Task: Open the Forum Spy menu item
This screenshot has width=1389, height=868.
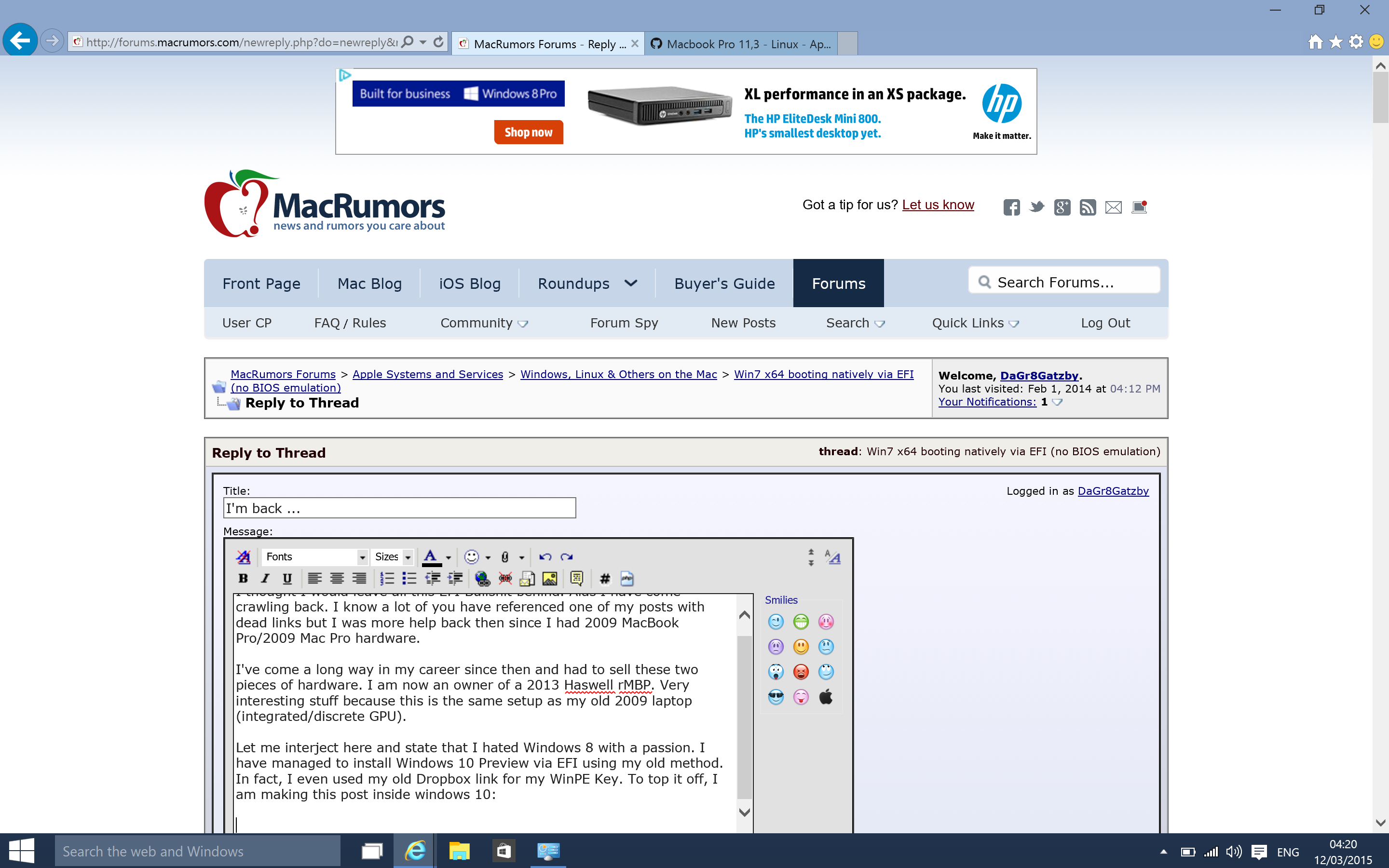Action: coord(624,323)
